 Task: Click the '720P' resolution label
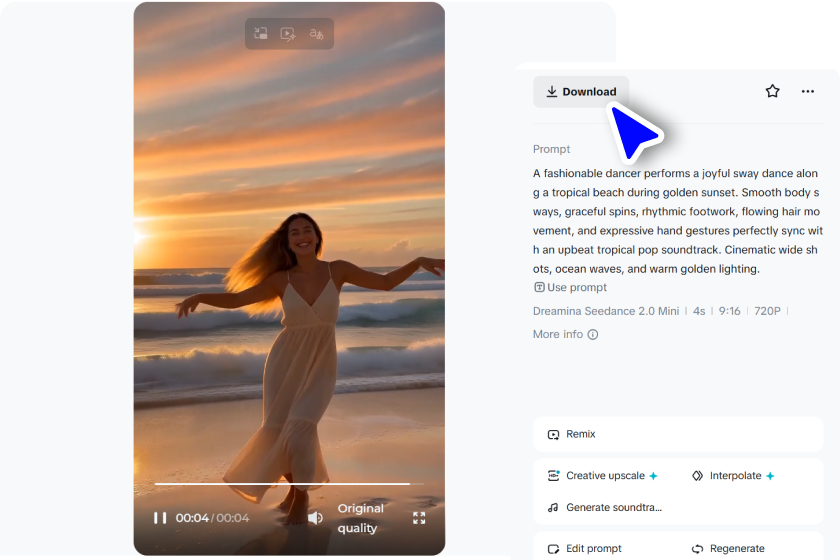click(x=767, y=311)
